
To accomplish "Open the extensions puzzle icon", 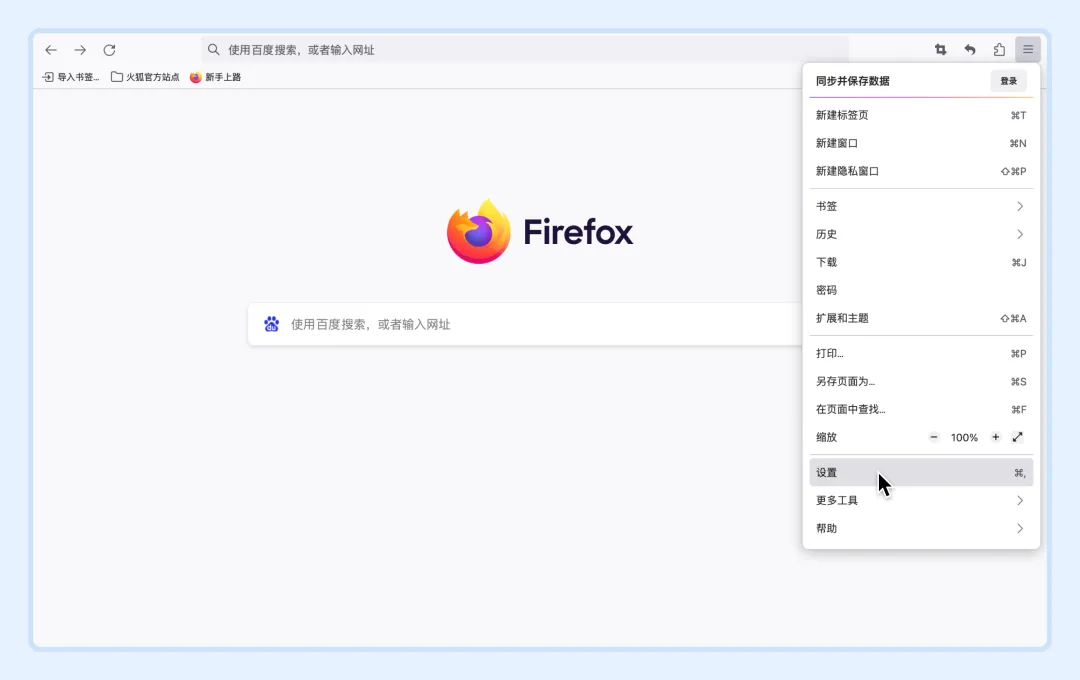I will click(x=999, y=50).
